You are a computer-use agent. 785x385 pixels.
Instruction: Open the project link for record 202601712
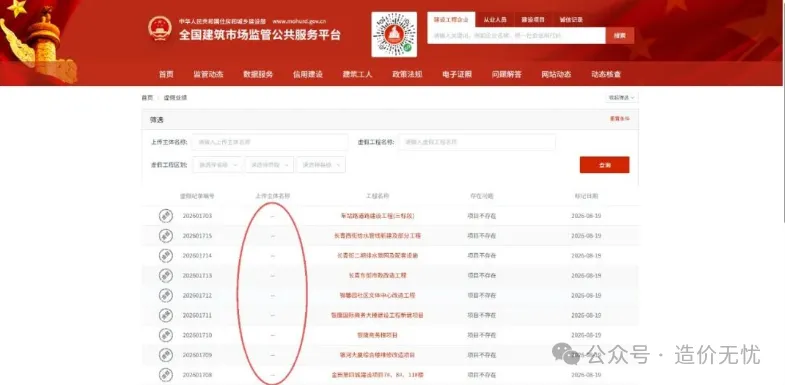377,295
